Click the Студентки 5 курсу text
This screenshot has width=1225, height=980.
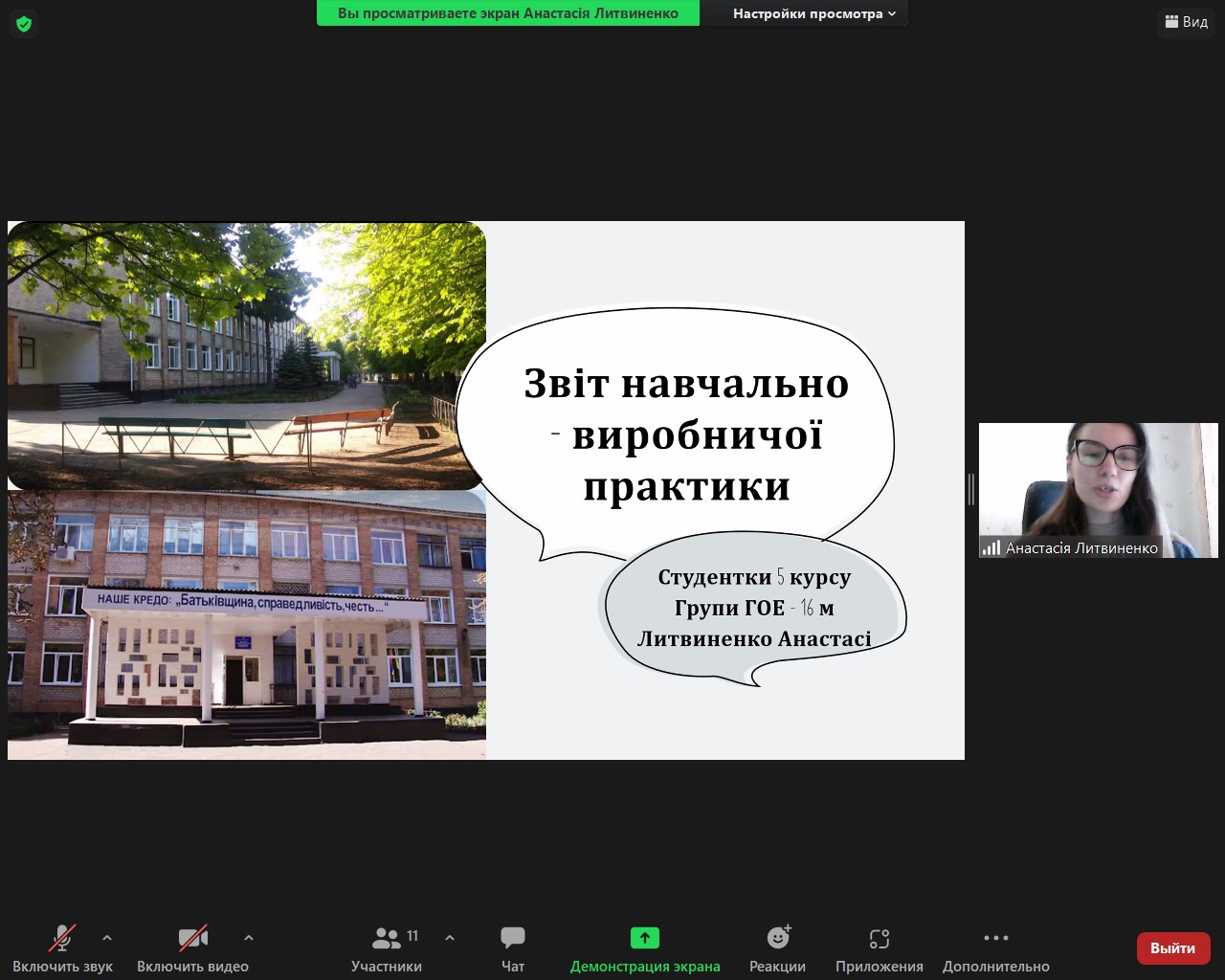coord(754,577)
